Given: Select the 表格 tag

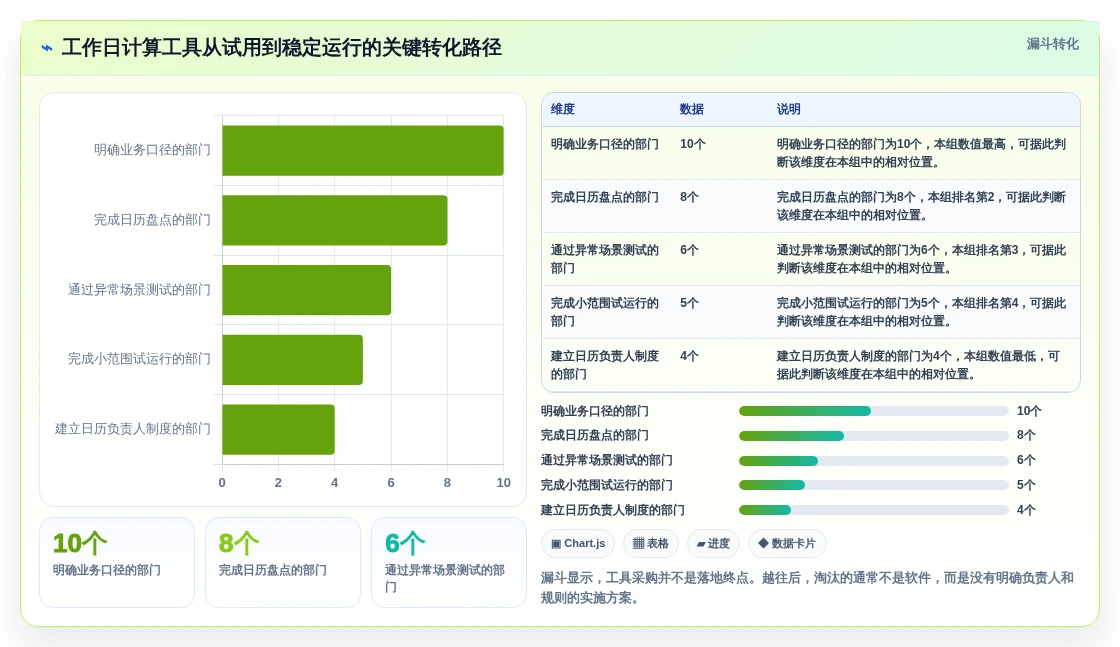Looking at the screenshot, I should pyautogui.click(x=651, y=543).
